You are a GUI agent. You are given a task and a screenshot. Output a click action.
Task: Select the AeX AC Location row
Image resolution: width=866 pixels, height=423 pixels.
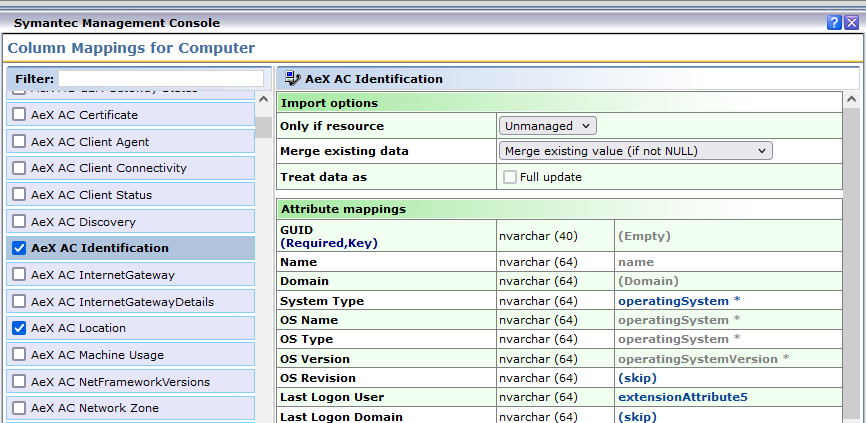(131, 328)
